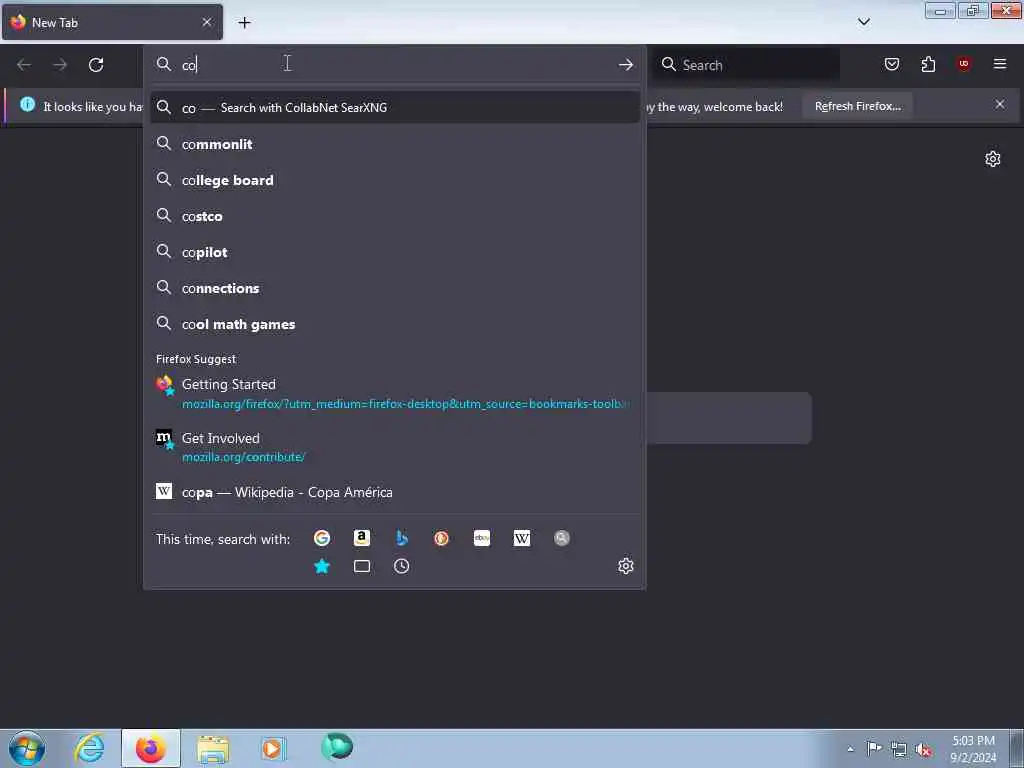The image size is (1024, 768).
Task: Open the Getting Started bookmark result
Action: [x=394, y=393]
